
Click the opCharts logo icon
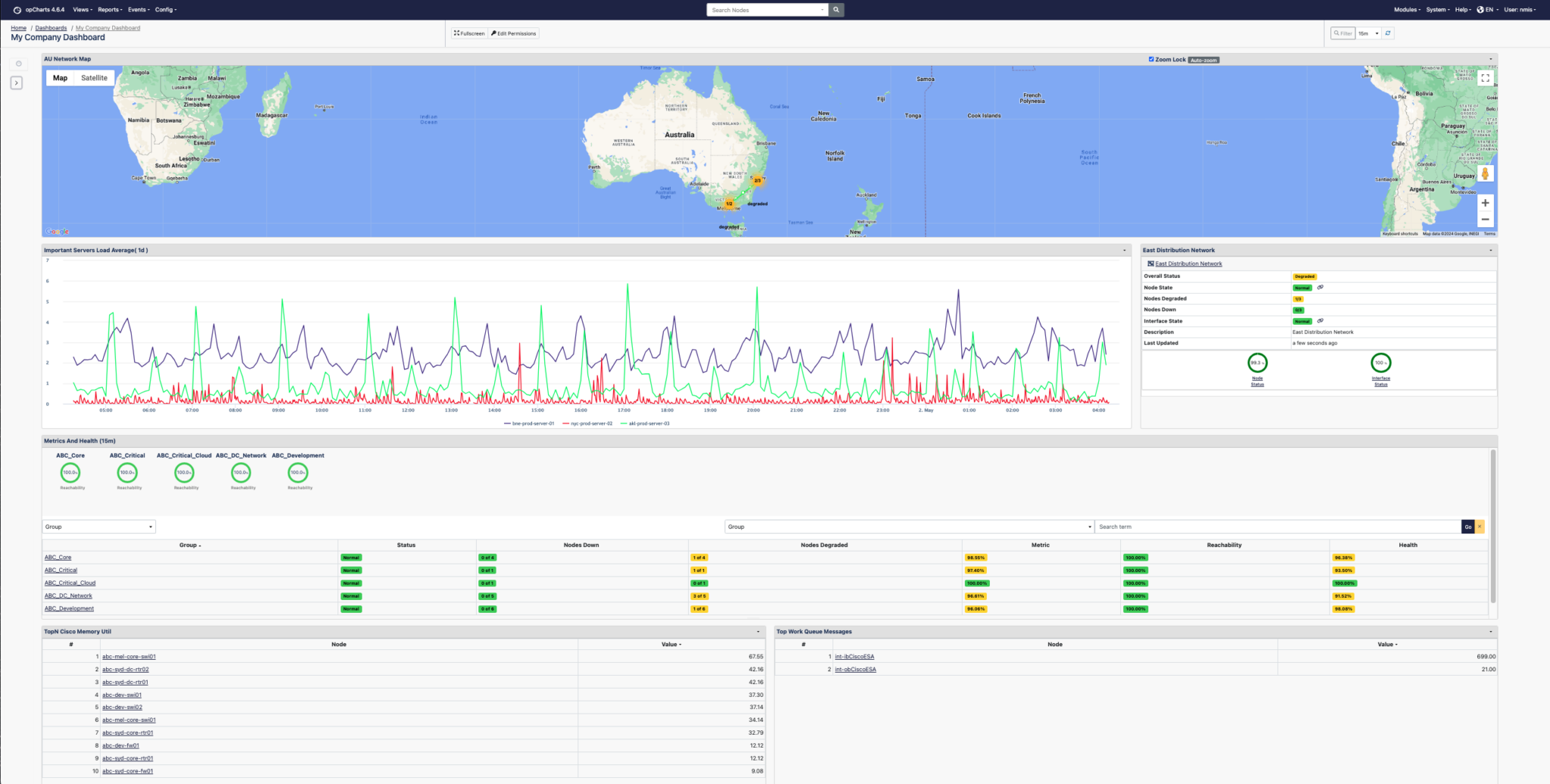[17, 10]
